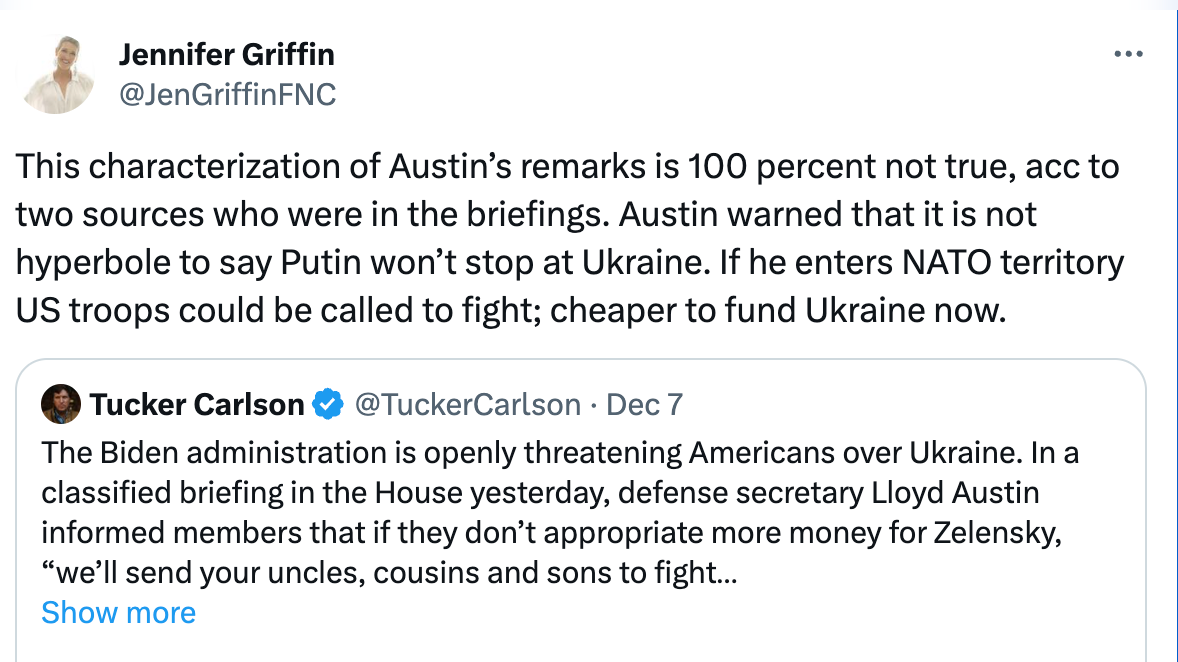
Task: Select the line starting 'hyperbole to say Putin'
Action: [569, 262]
